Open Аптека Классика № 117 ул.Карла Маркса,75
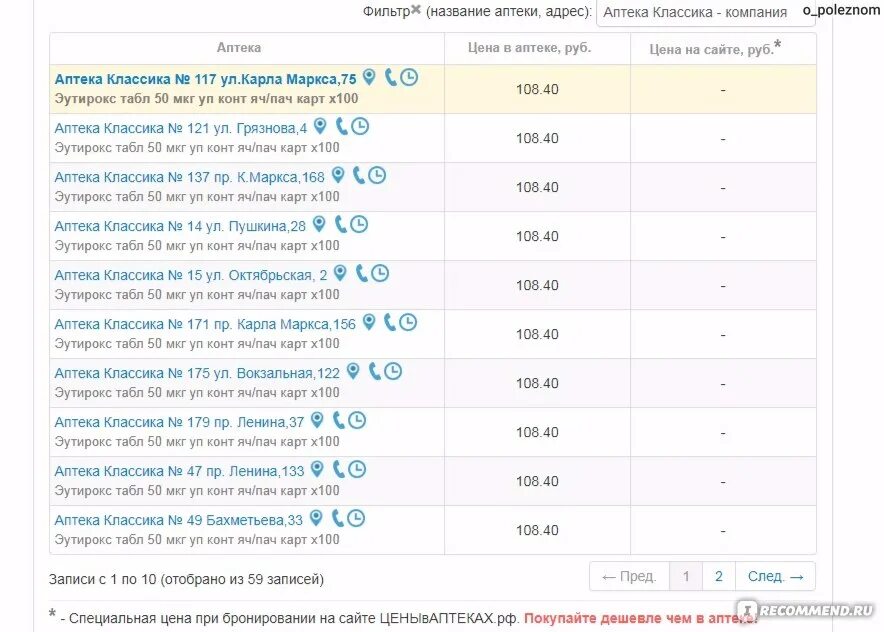Screen dimensions: 884x632 [205, 79]
